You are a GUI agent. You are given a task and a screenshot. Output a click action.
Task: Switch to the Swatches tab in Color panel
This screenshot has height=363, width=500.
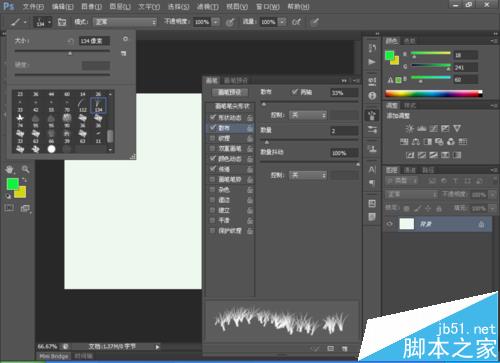[x=410, y=41]
